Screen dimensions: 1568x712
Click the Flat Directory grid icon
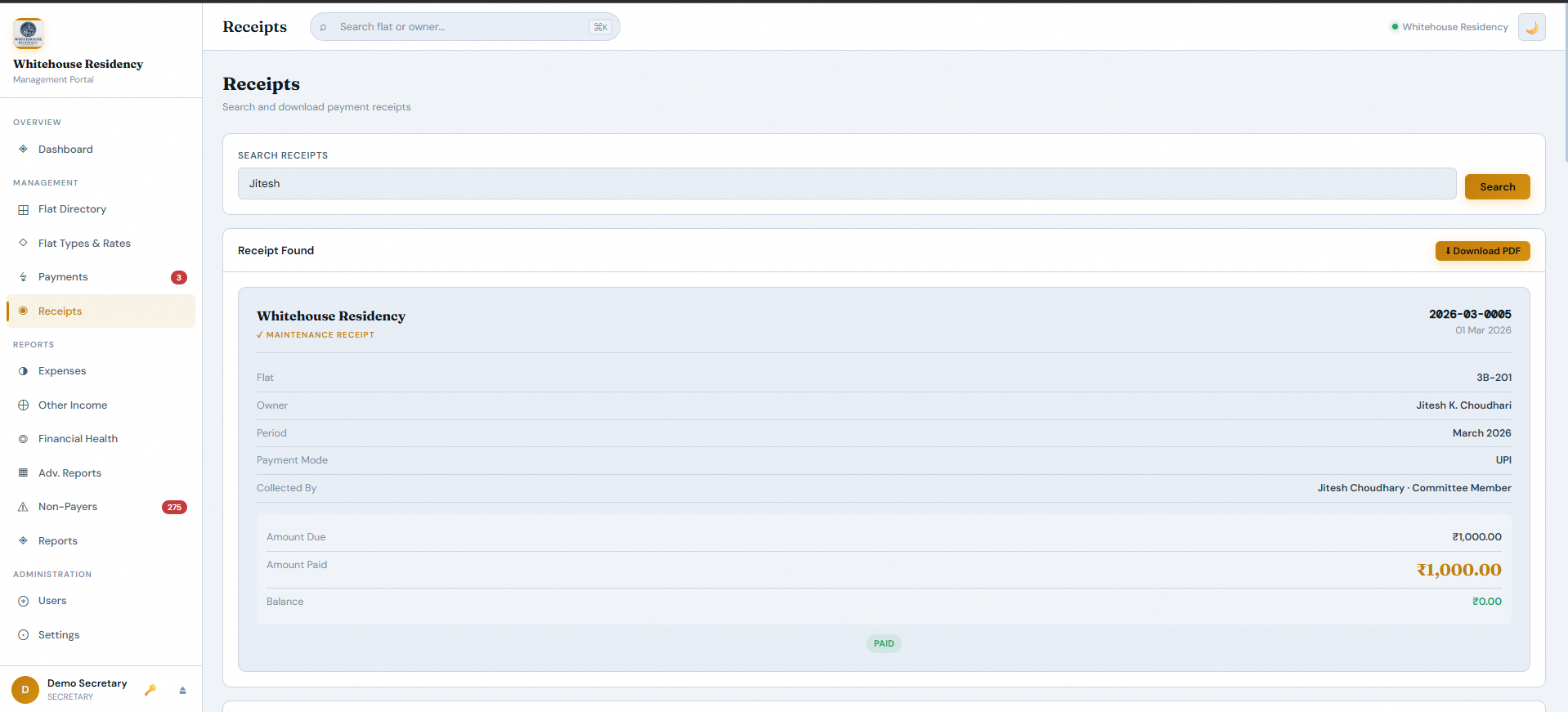click(24, 210)
